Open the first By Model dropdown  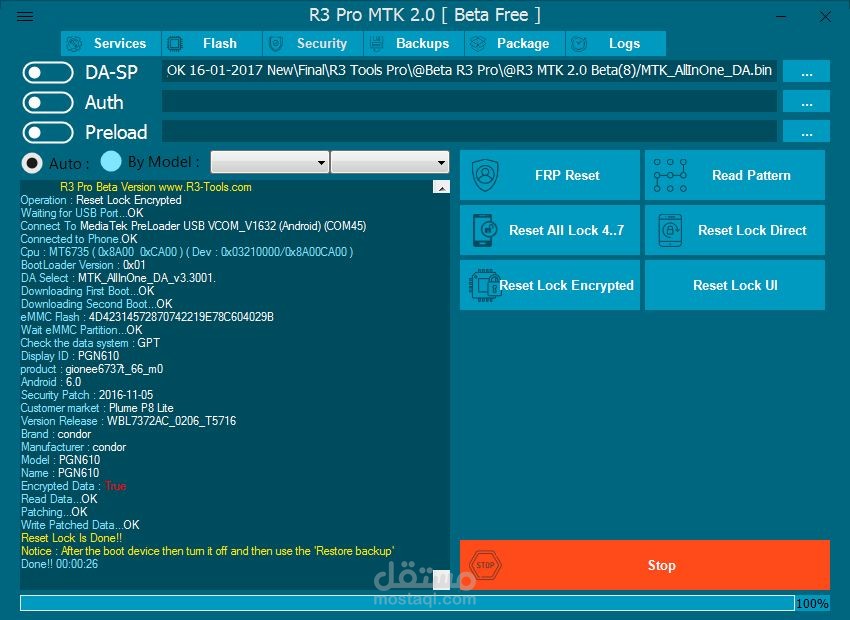coord(270,162)
